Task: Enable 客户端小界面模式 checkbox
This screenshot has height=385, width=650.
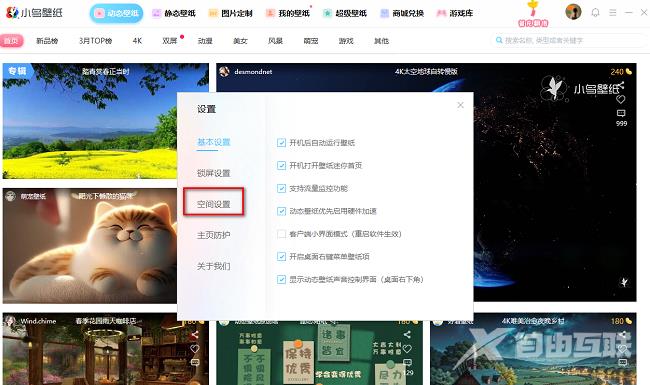Action: point(281,234)
